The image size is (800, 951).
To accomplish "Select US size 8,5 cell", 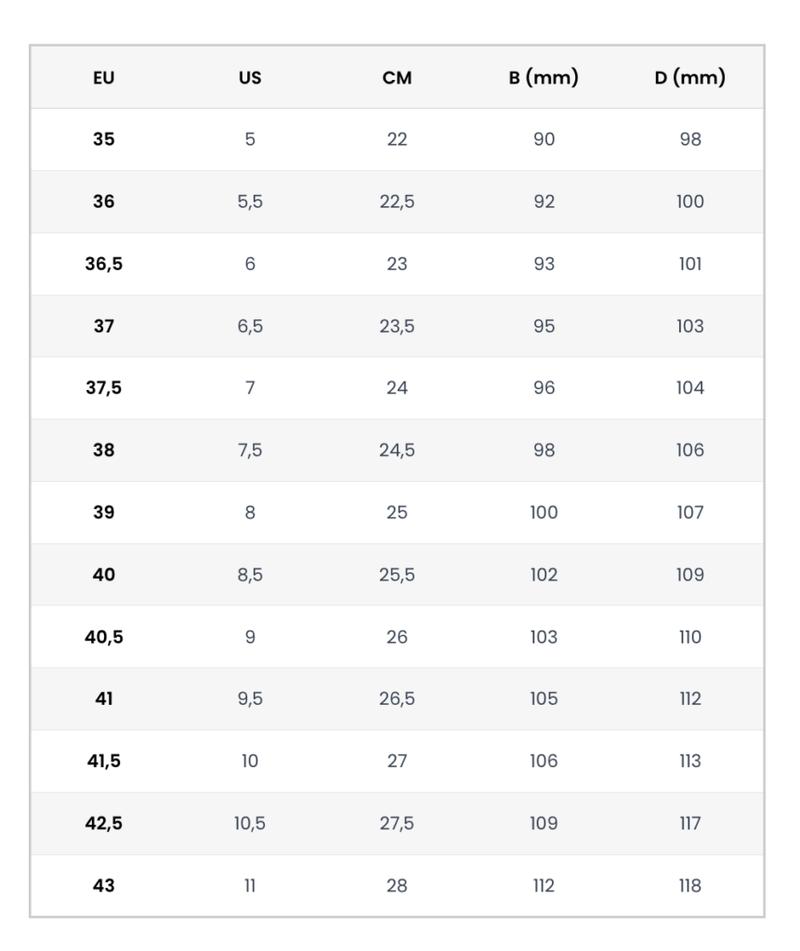I will pos(250,575).
